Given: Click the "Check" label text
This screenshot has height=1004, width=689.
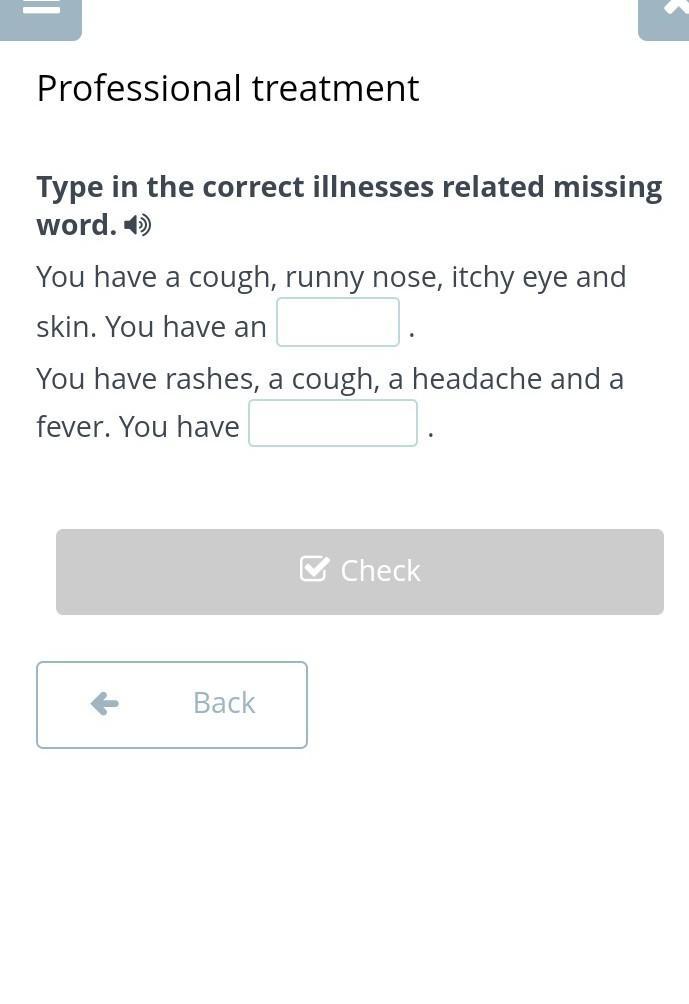Looking at the screenshot, I should (x=380, y=570).
